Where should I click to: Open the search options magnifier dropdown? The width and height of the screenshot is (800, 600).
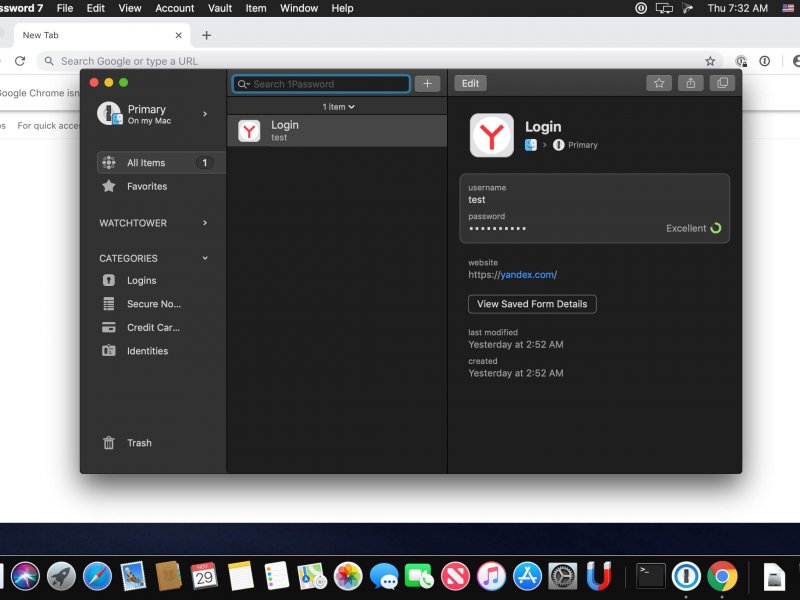[x=244, y=84]
